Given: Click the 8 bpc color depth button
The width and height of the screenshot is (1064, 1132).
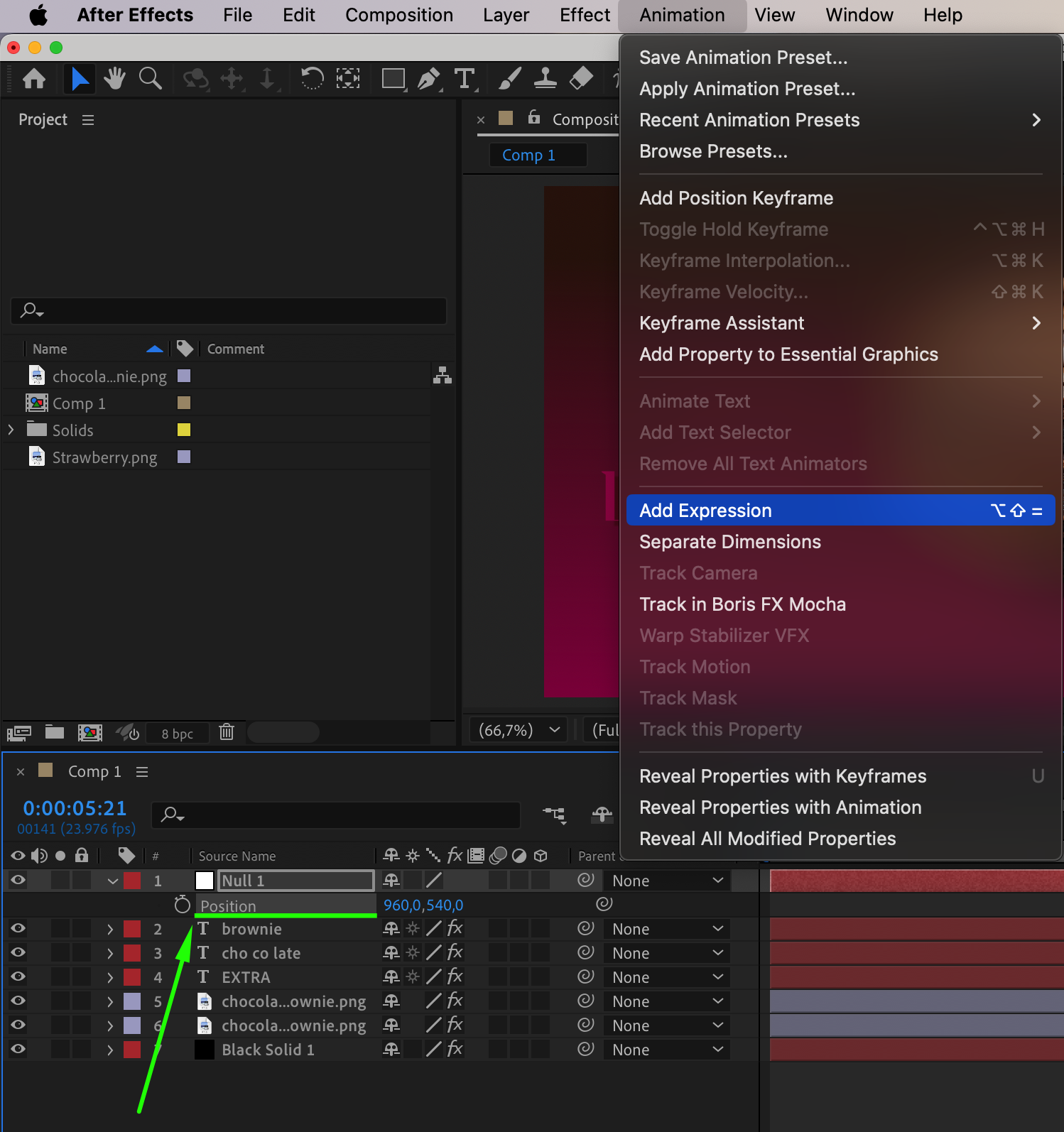Looking at the screenshot, I should 177,734.
